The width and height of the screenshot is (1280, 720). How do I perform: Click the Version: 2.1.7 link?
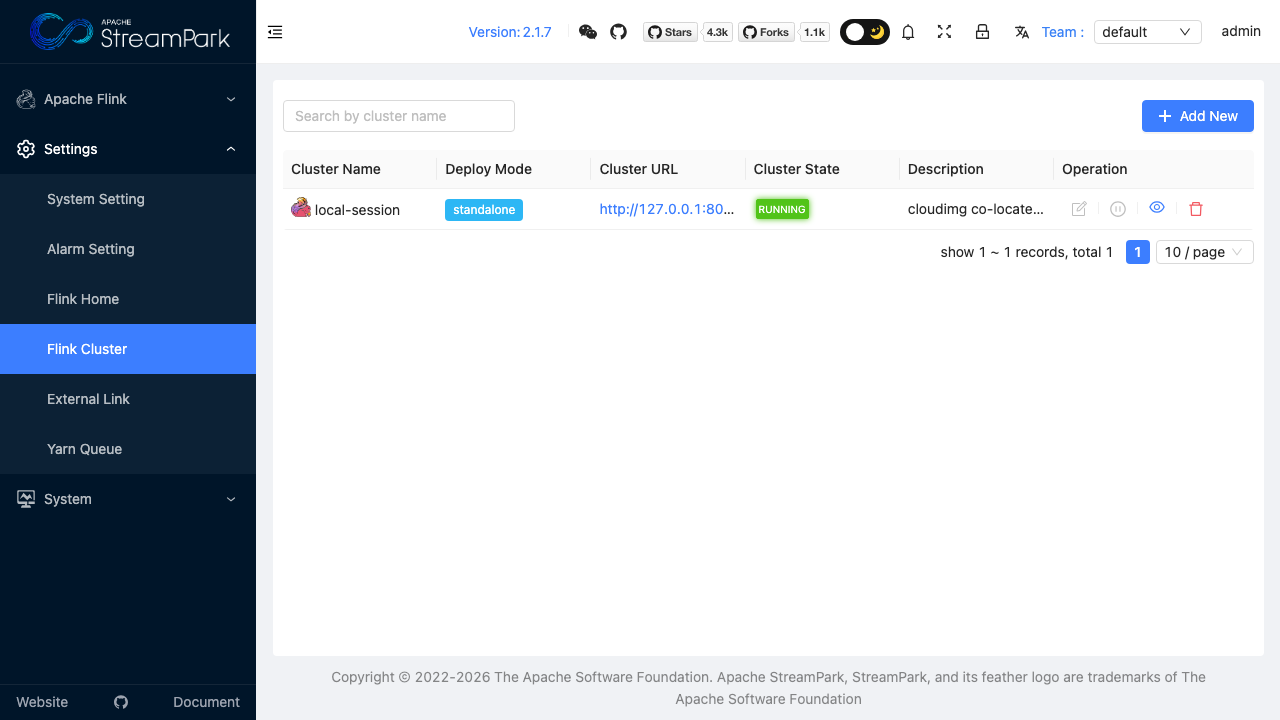[510, 32]
